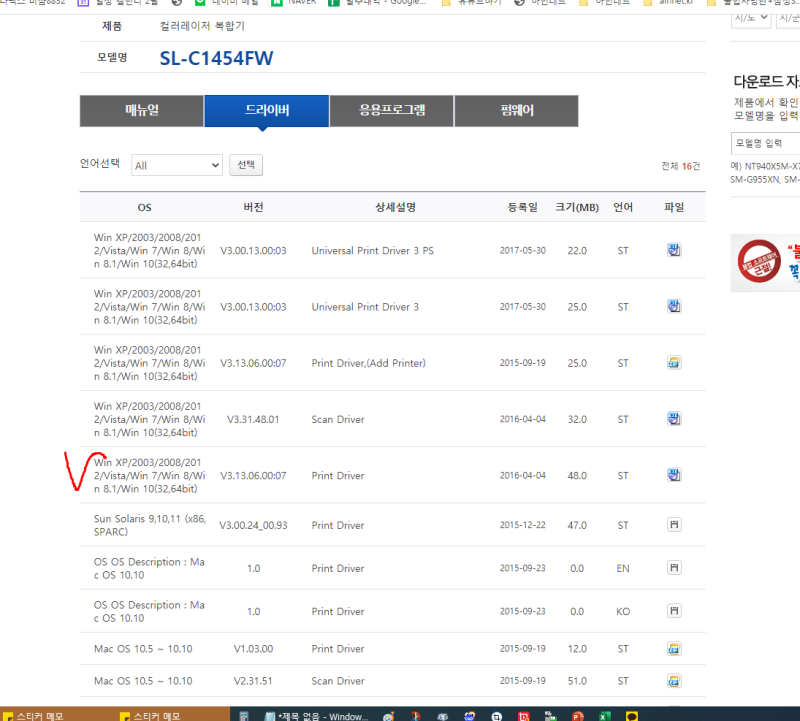The height and width of the screenshot is (721, 800).
Task: Click installer icon for Print Driver,(Add Printer)
Action: coord(674,363)
